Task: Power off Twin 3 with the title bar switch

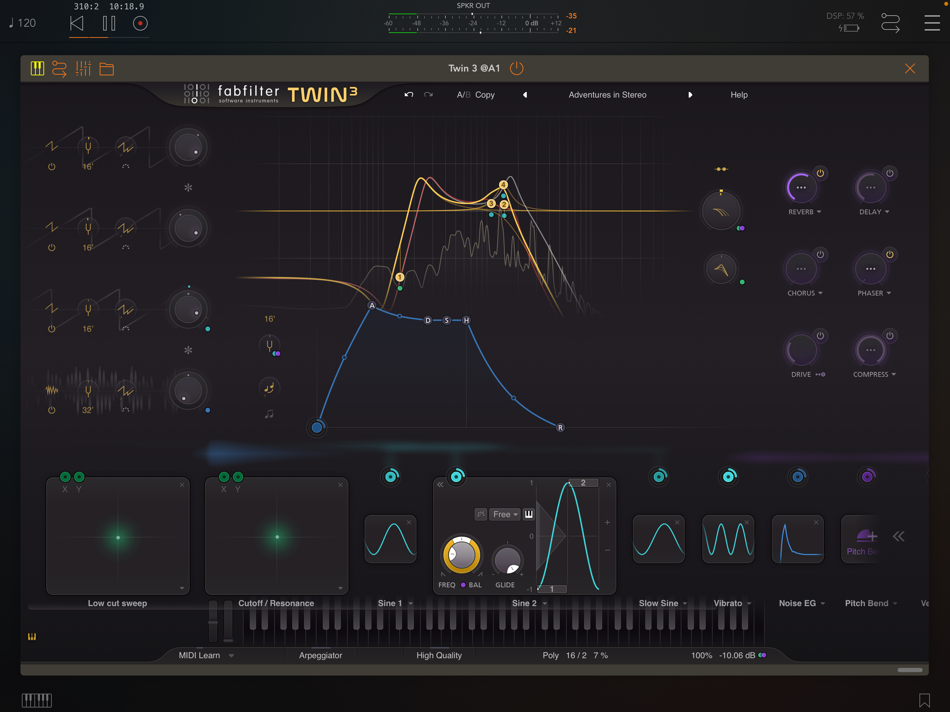Action: click(517, 68)
